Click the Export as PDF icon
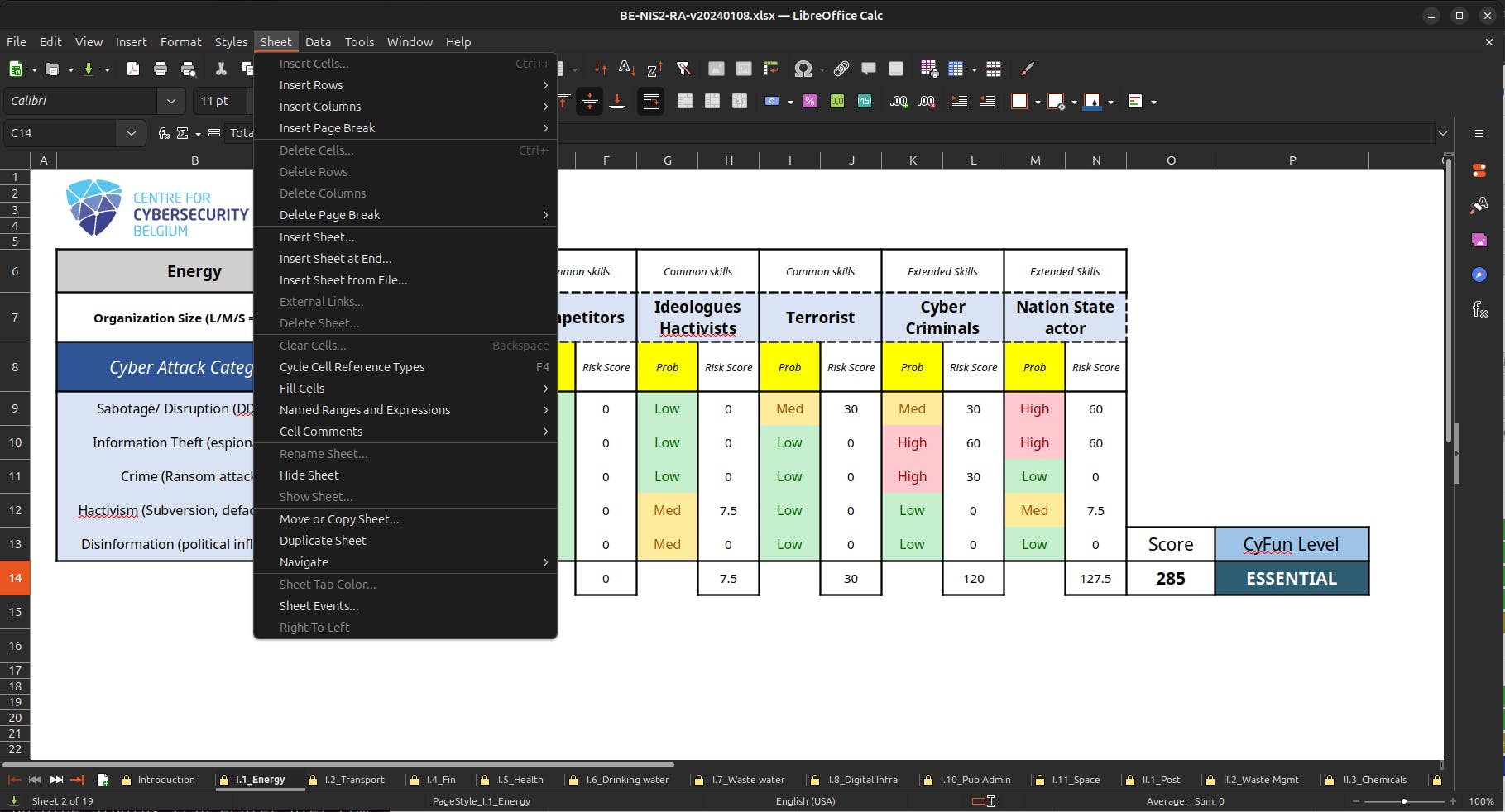The width and height of the screenshot is (1505, 812). coord(132,69)
